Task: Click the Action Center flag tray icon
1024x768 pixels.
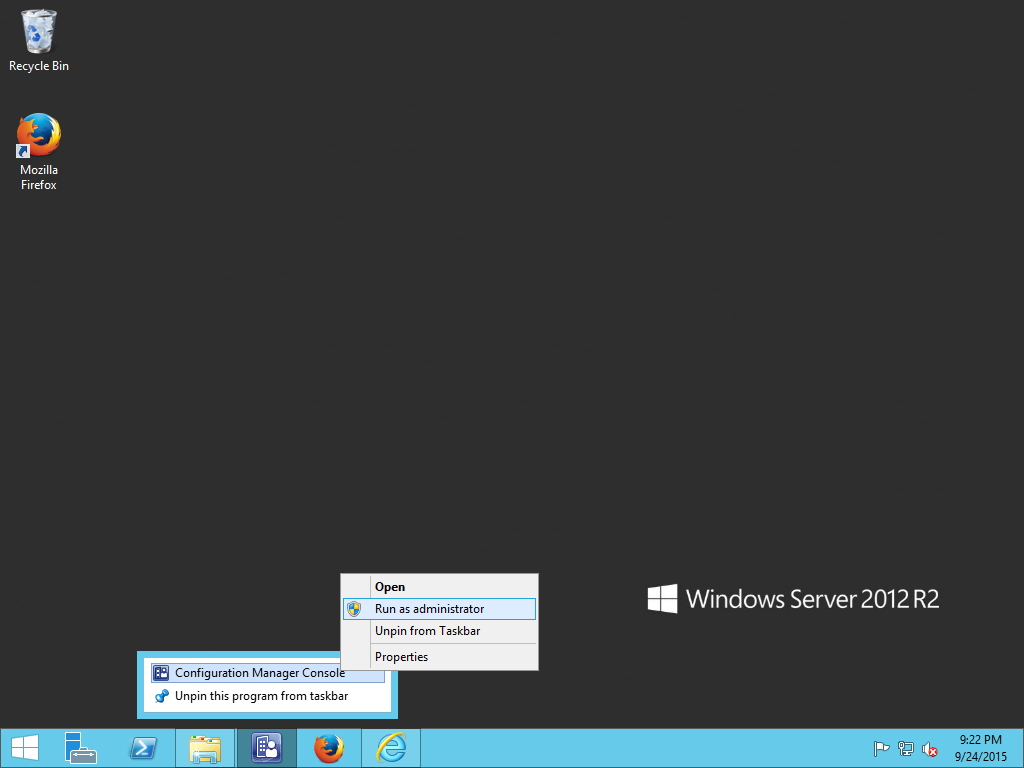Action: (x=881, y=749)
